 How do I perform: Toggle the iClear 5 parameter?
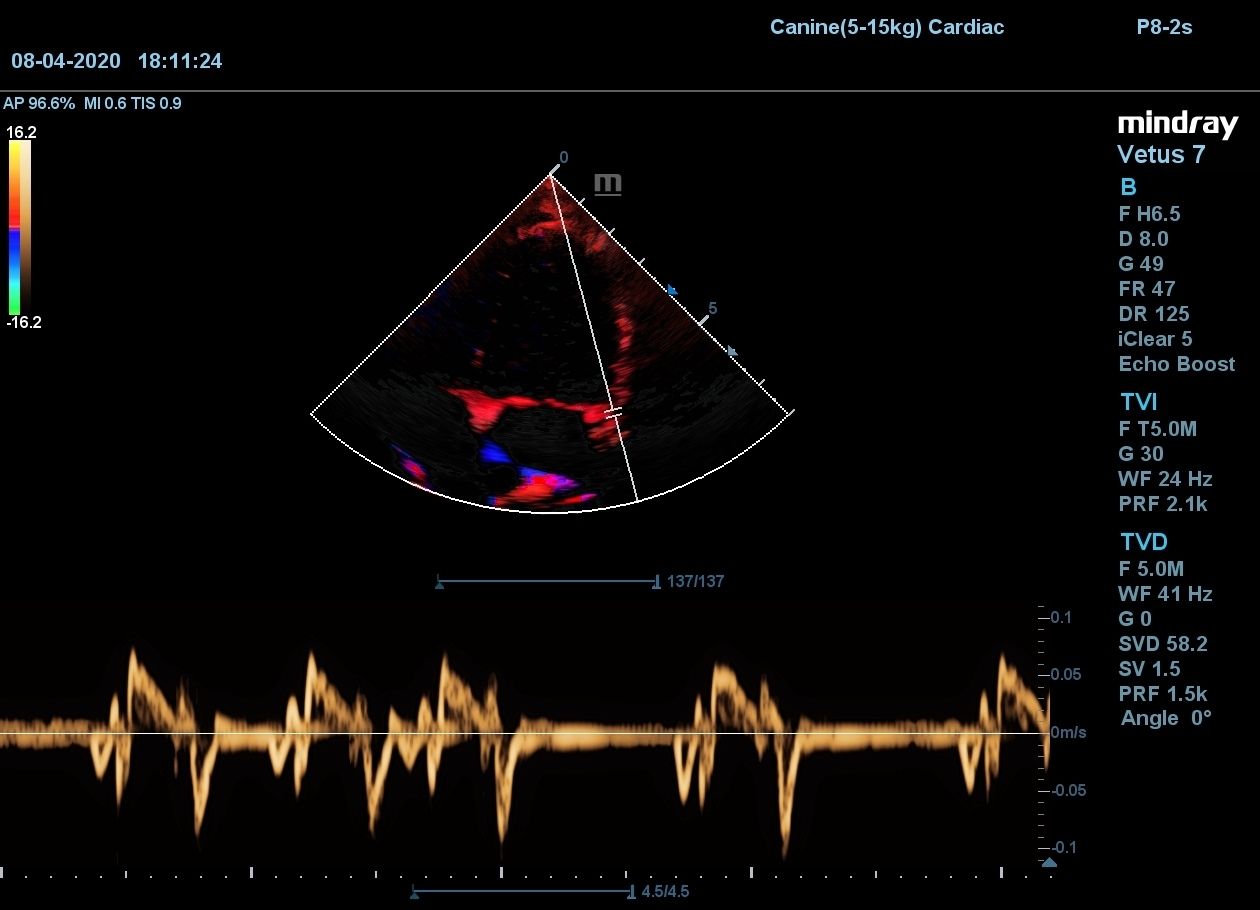click(1155, 339)
